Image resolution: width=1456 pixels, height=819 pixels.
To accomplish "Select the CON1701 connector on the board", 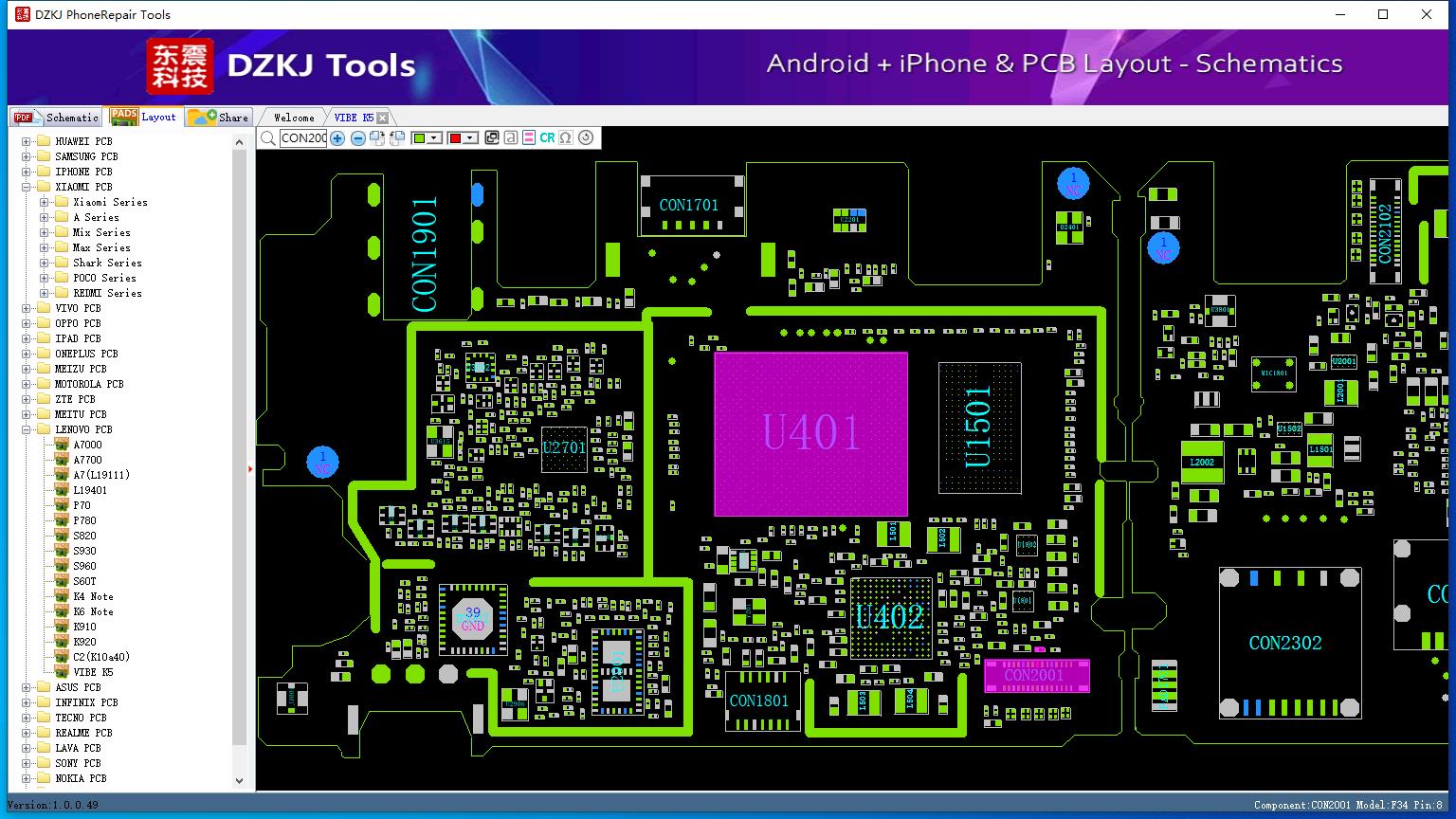I will (690, 205).
